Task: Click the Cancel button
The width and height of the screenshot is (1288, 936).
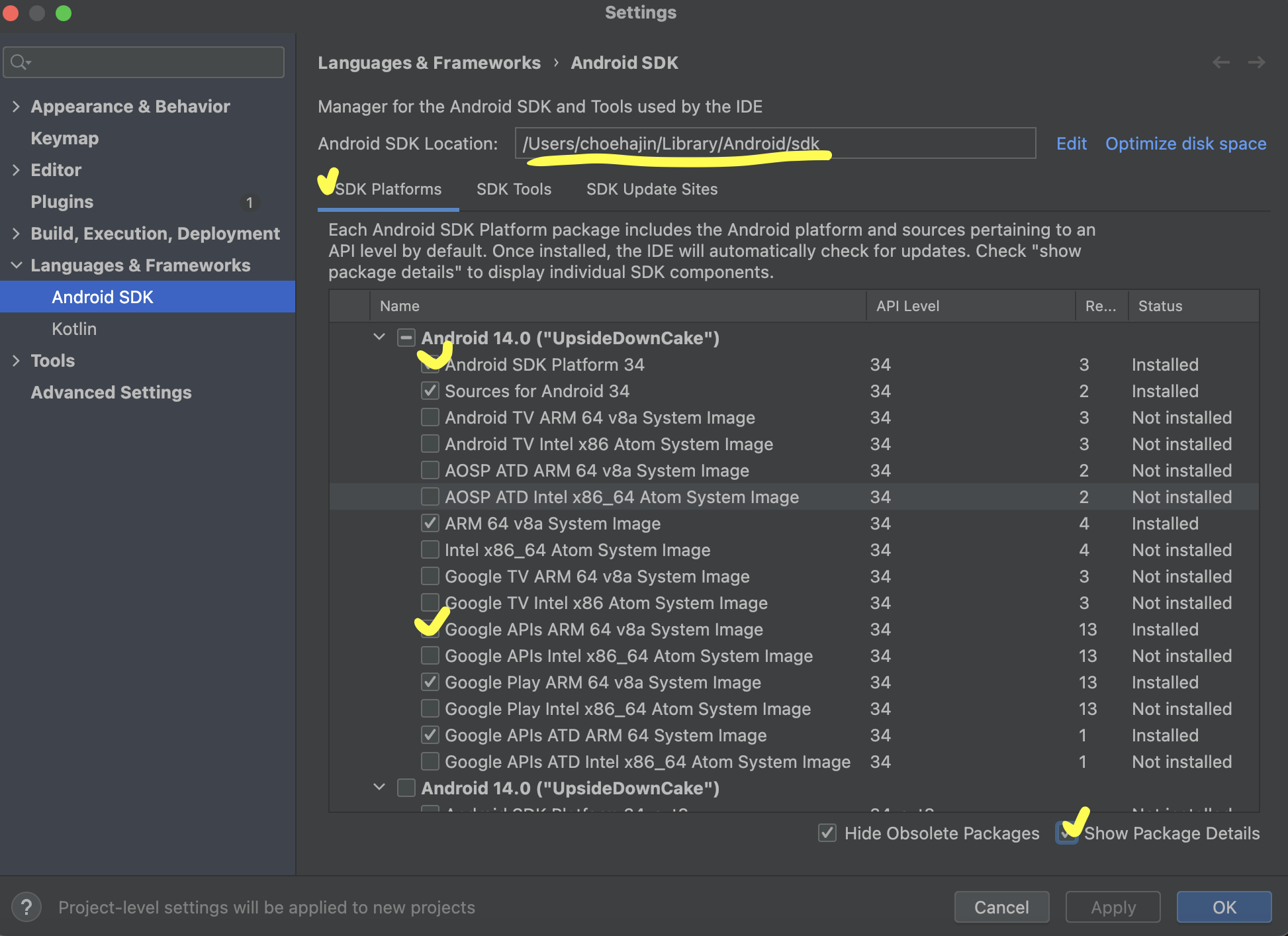Action: point(1001,907)
